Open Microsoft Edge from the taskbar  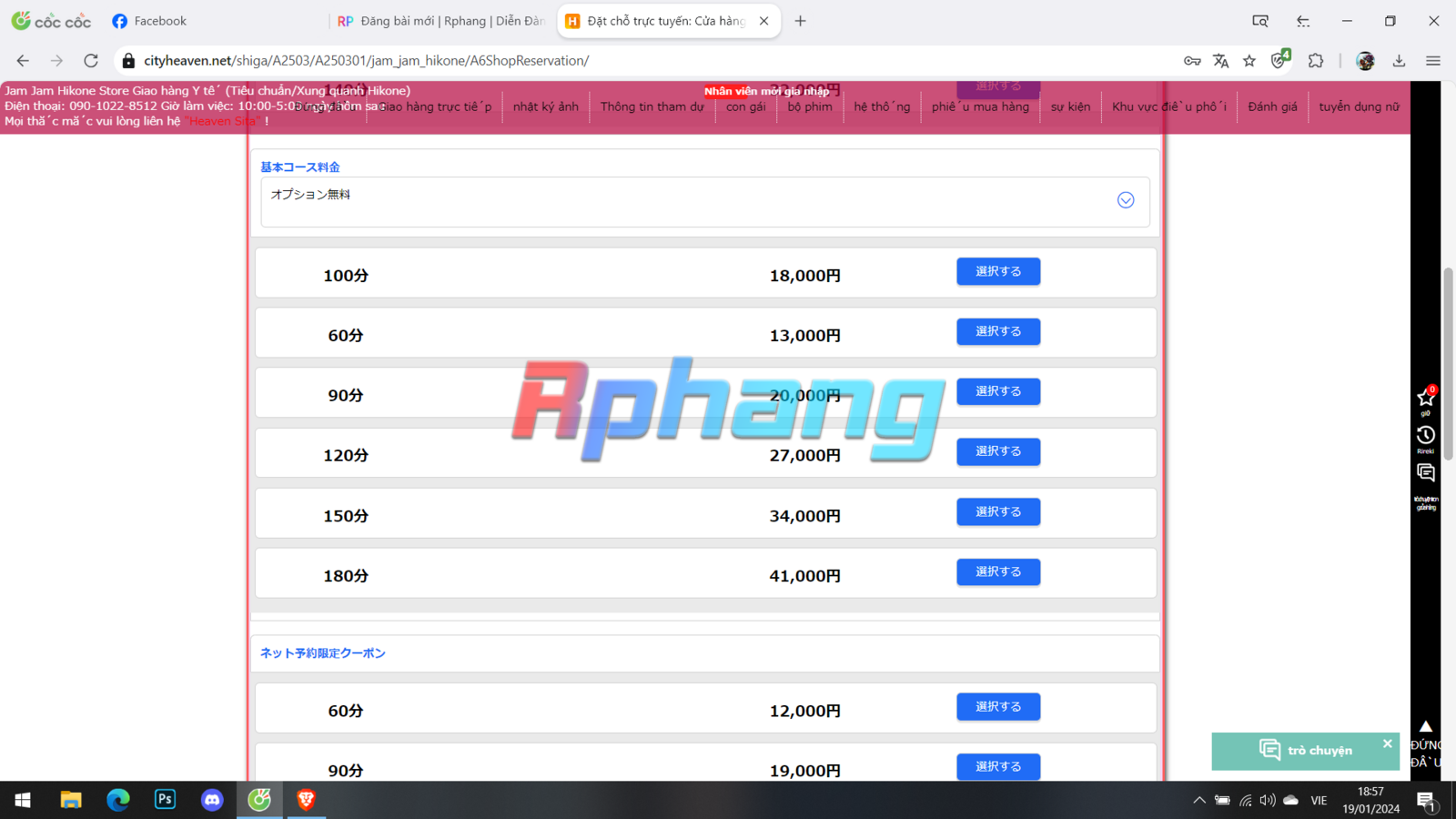pos(118,800)
